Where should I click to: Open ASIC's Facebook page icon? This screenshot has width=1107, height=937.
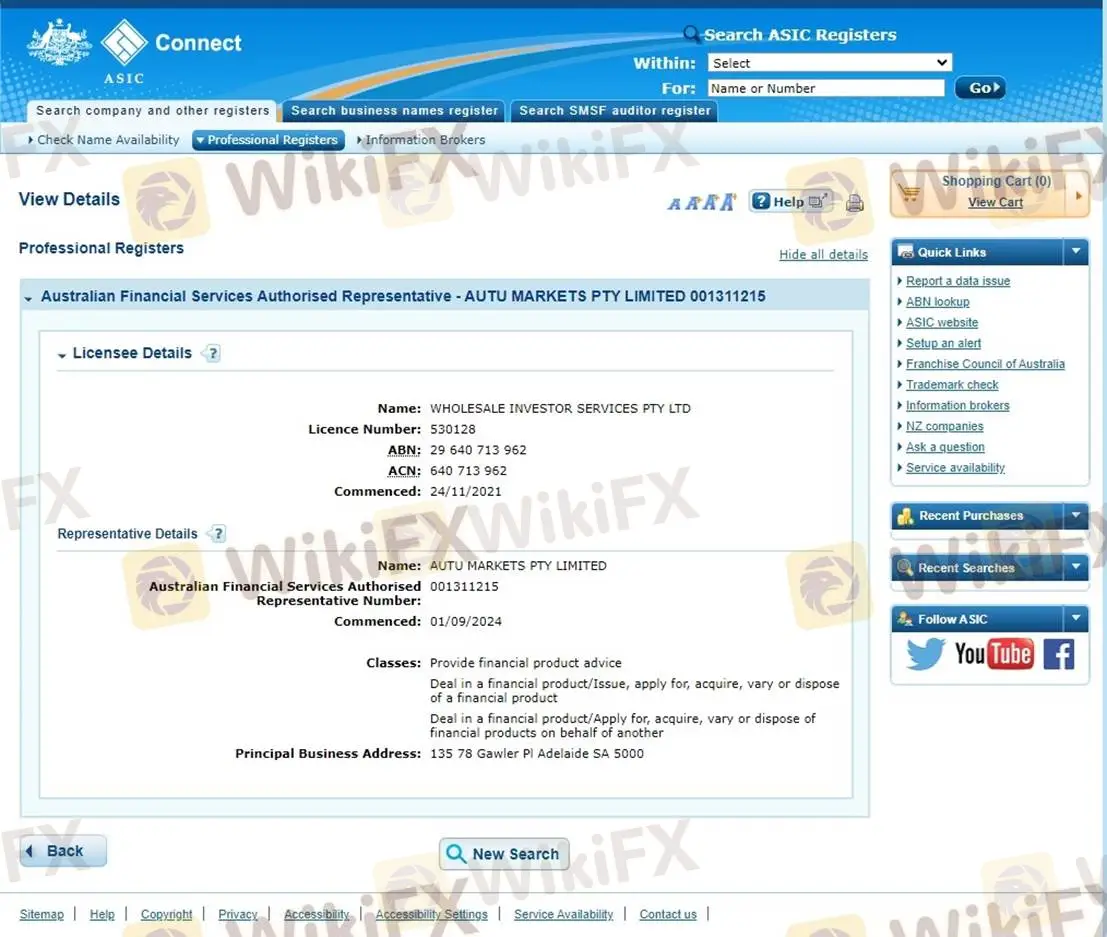(x=1058, y=655)
